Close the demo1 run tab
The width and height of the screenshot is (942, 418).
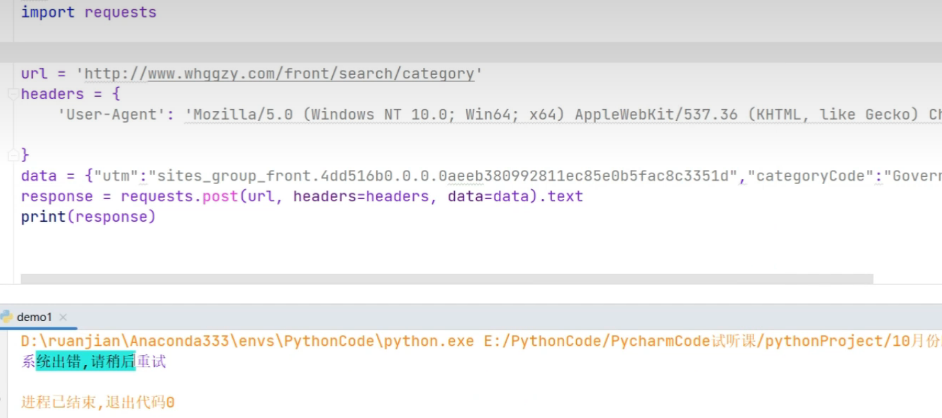tap(63, 317)
